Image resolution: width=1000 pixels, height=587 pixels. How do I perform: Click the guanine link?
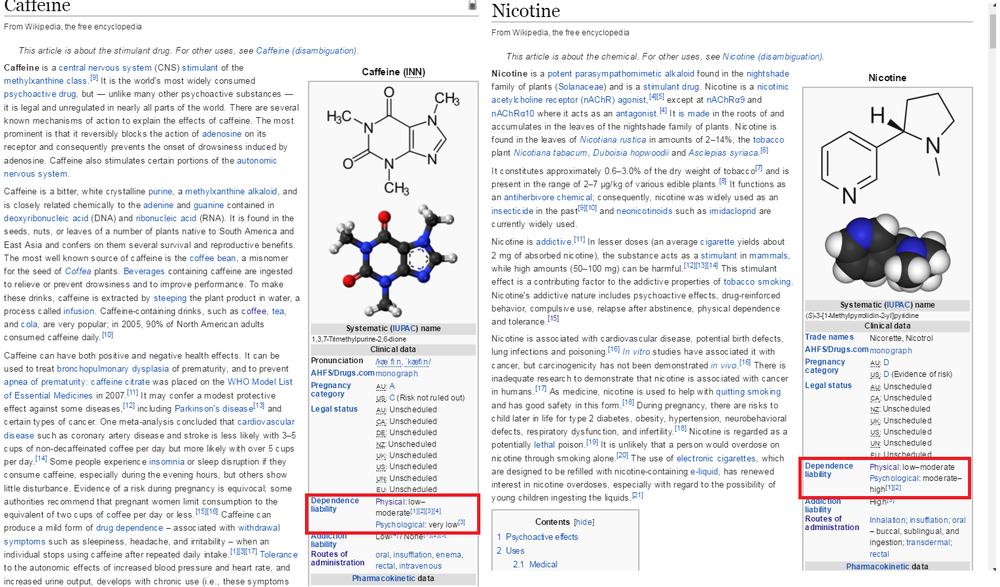tap(208, 205)
